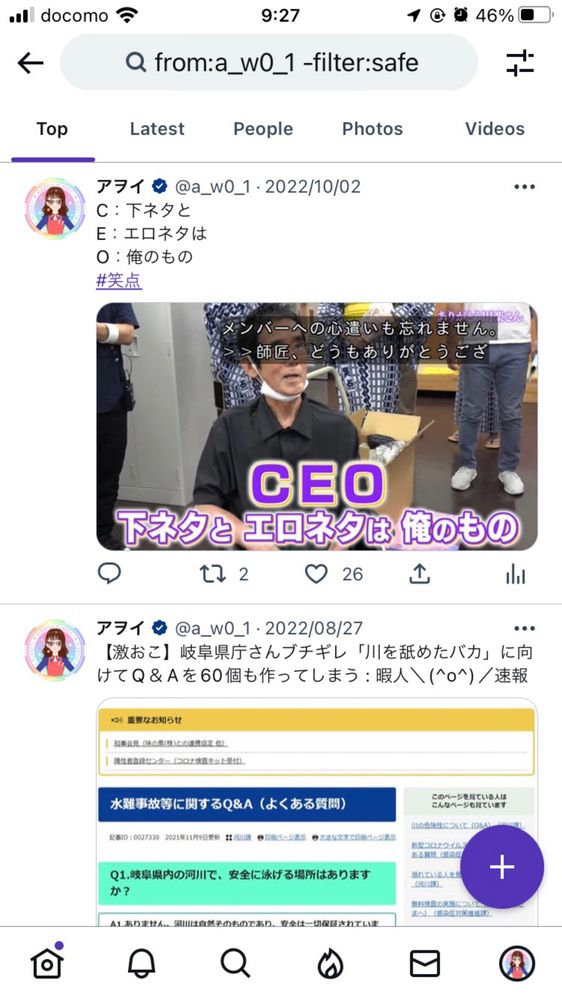Go to Home in bottom navigation
The width and height of the screenshot is (562, 1000).
47,963
